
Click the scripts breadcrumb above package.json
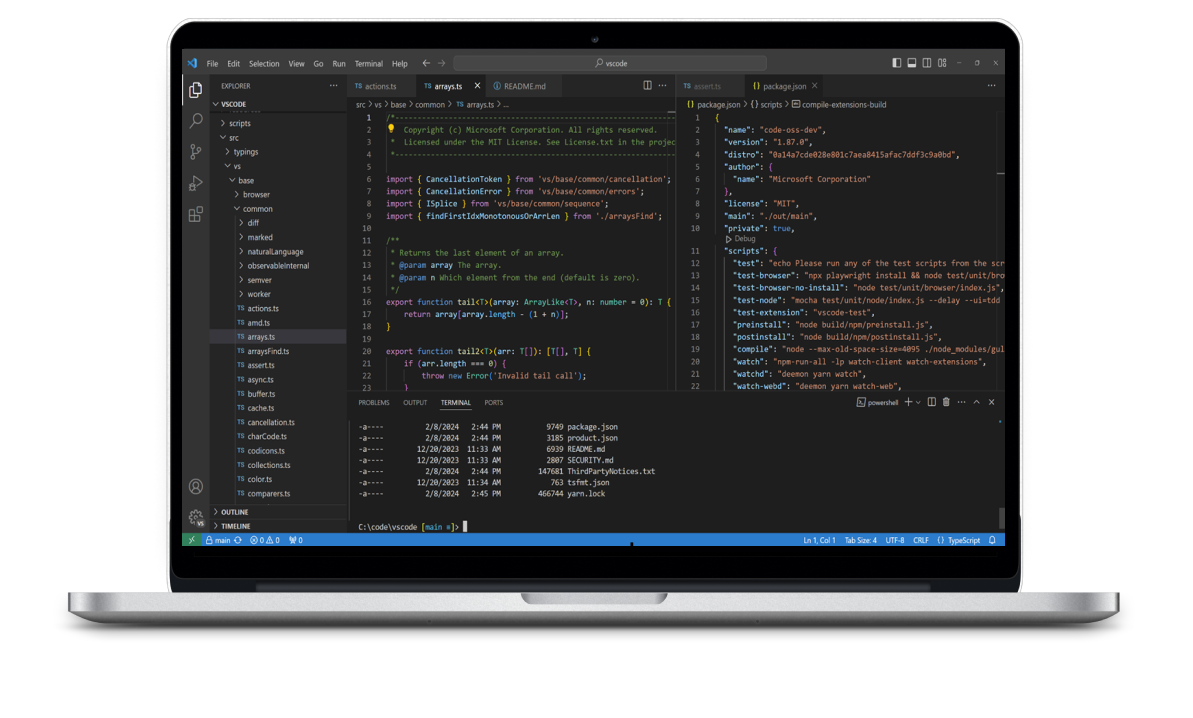[x=771, y=105]
